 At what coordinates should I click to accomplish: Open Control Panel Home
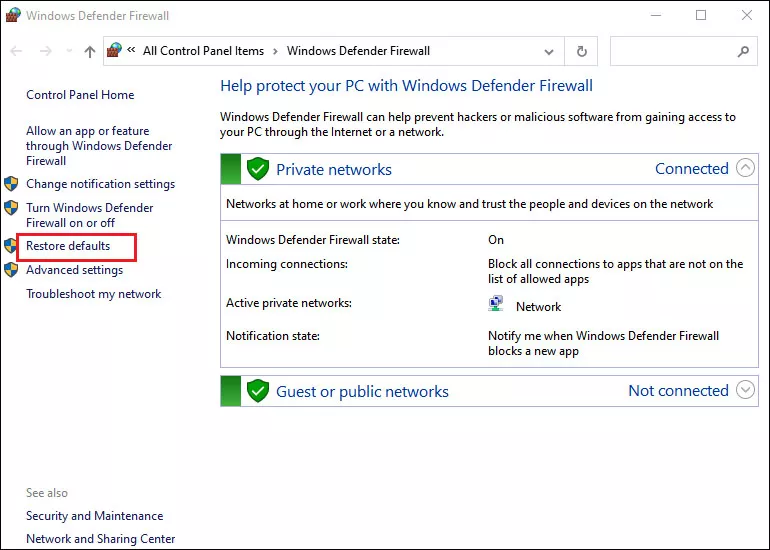[x=80, y=95]
